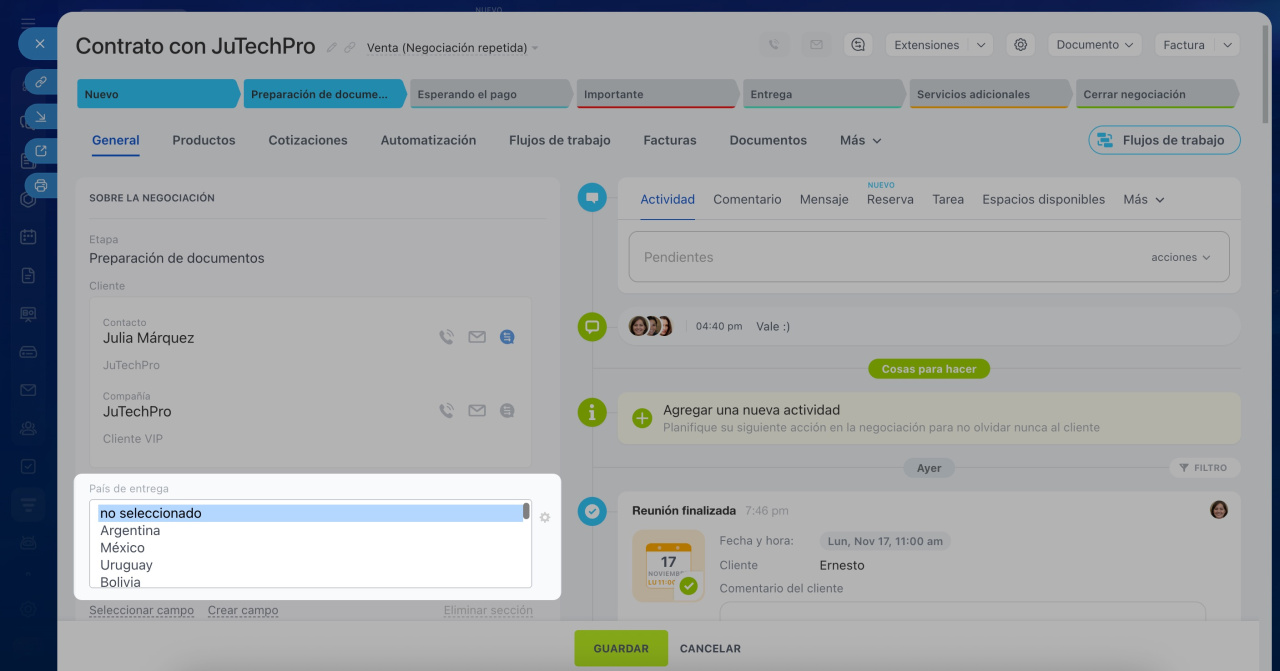Click the green GUARDAR button
Viewport: 1280px width, 671px height.
point(621,649)
